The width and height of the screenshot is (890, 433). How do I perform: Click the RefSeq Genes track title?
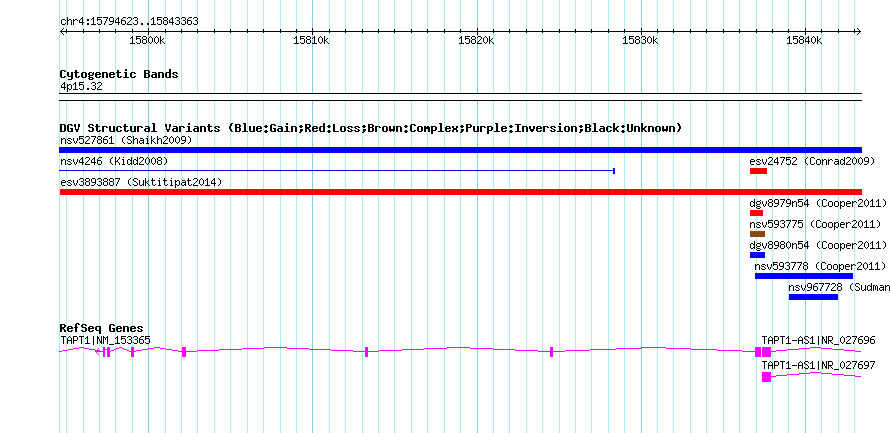(102, 328)
